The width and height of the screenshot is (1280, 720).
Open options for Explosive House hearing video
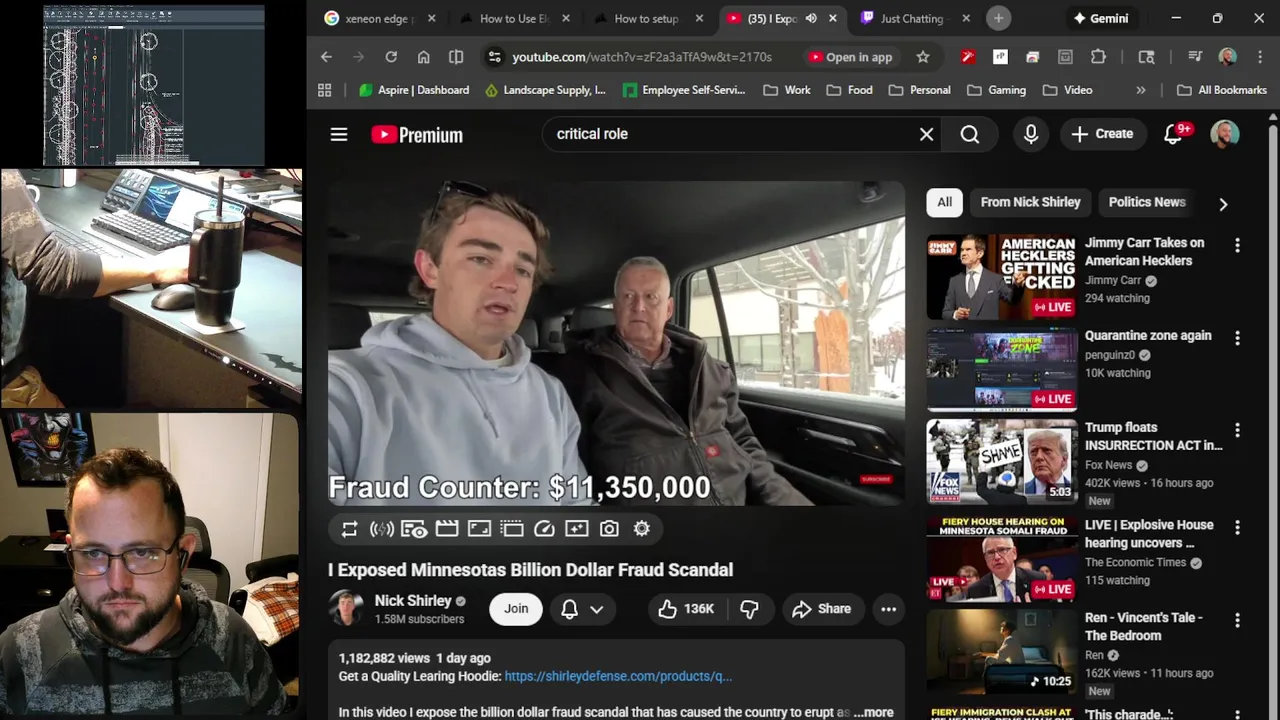tap(1237, 528)
